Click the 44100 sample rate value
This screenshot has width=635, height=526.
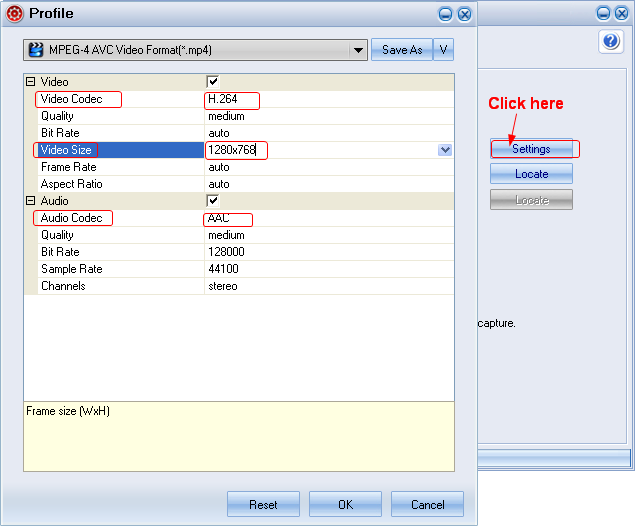pos(223,269)
